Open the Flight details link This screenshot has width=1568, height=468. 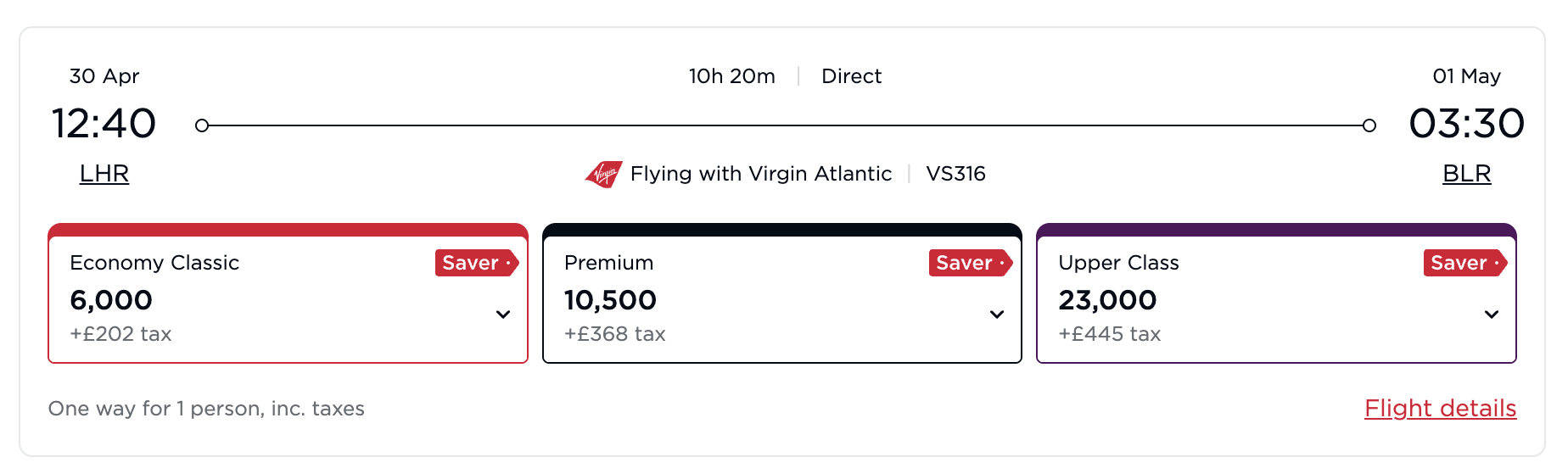pos(1440,409)
